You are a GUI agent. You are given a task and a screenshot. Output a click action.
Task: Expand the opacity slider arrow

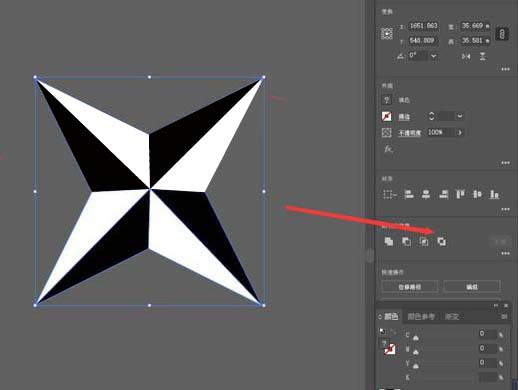[460, 132]
